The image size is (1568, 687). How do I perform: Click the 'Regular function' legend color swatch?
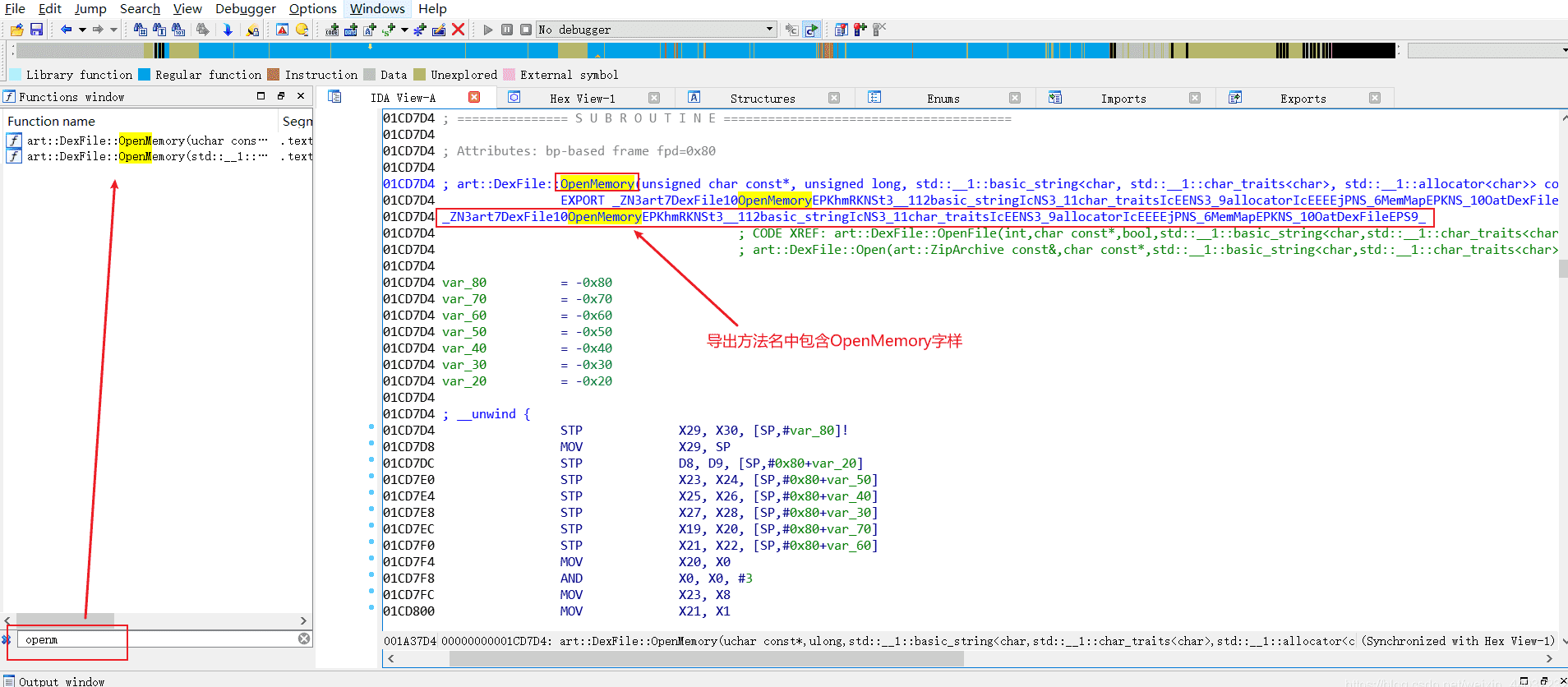point(145,74)
